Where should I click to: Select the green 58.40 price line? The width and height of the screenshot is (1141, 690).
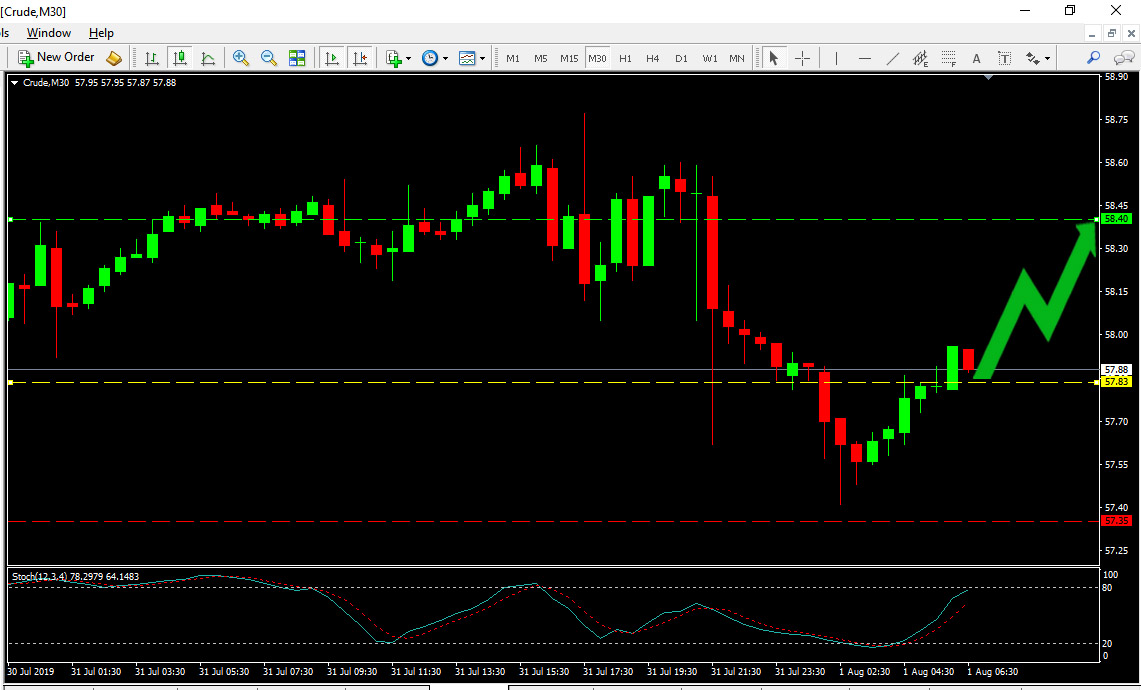[x=553, y=219]
